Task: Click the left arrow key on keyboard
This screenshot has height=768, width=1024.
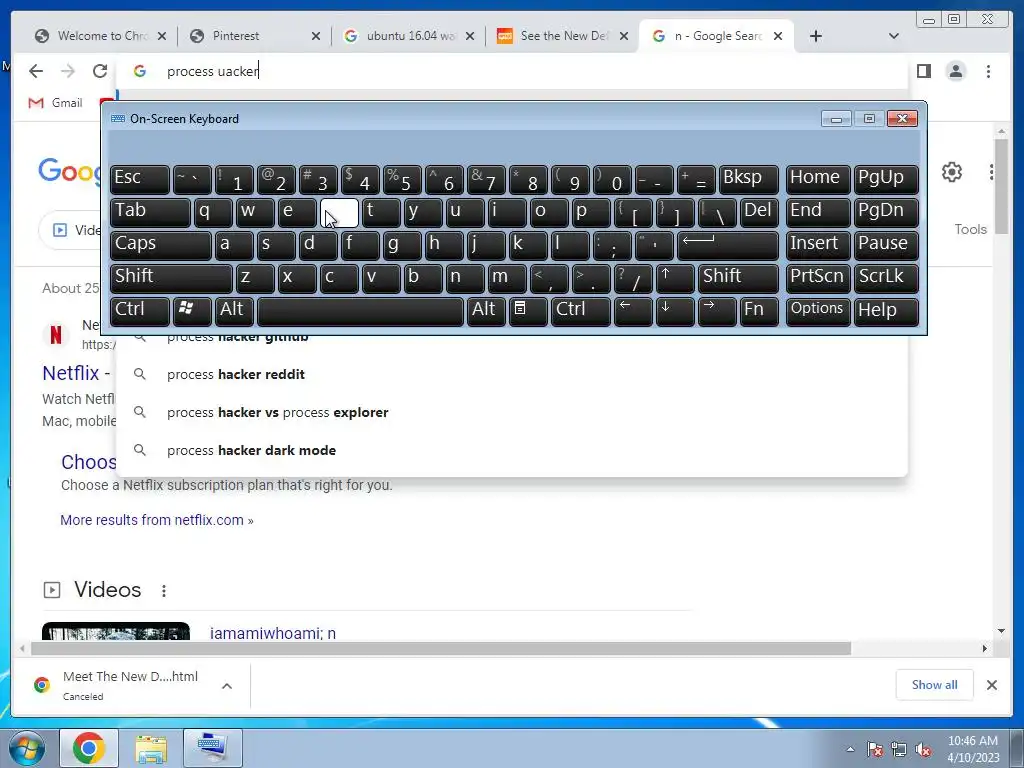Action: 633,311
